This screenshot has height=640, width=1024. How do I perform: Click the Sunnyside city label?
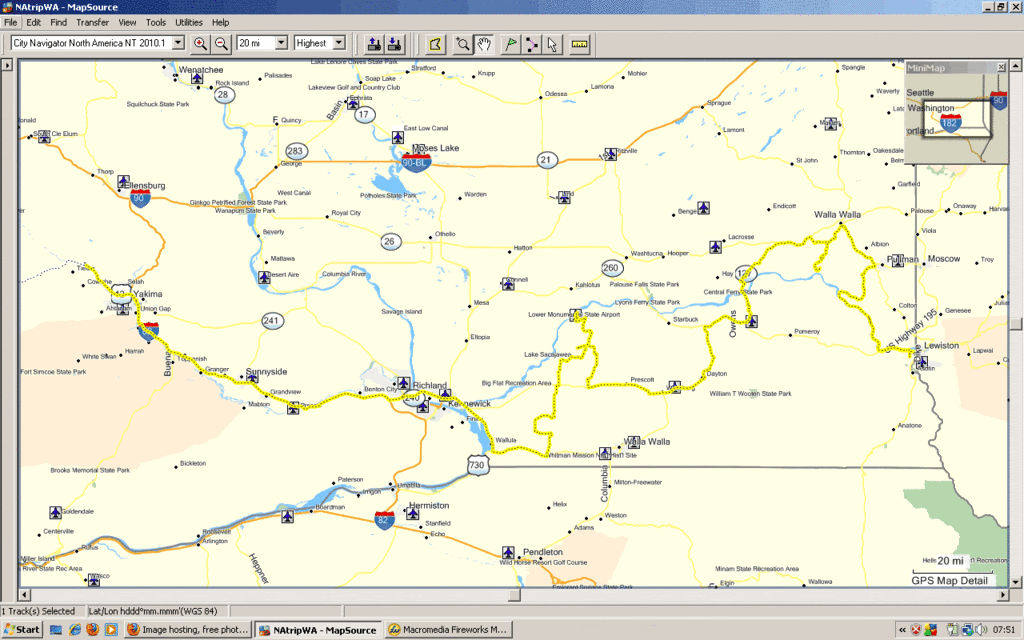(x=266, y=372)
